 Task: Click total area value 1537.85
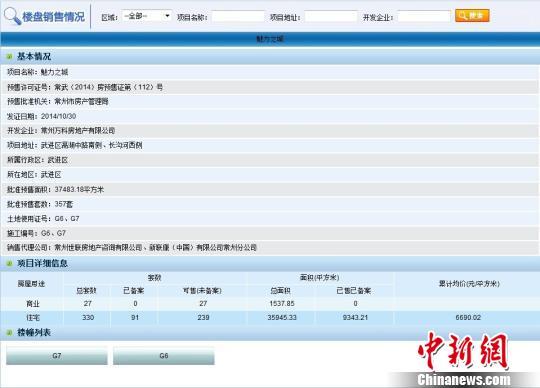click(282, 304)
